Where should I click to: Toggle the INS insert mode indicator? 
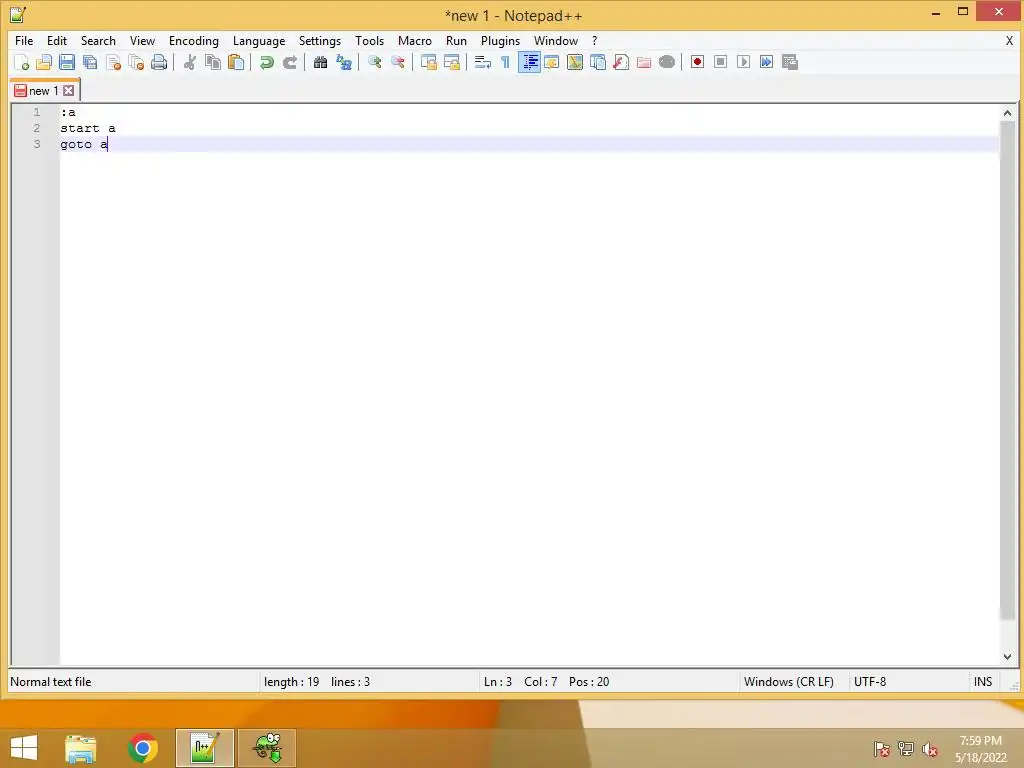point(983,682)
